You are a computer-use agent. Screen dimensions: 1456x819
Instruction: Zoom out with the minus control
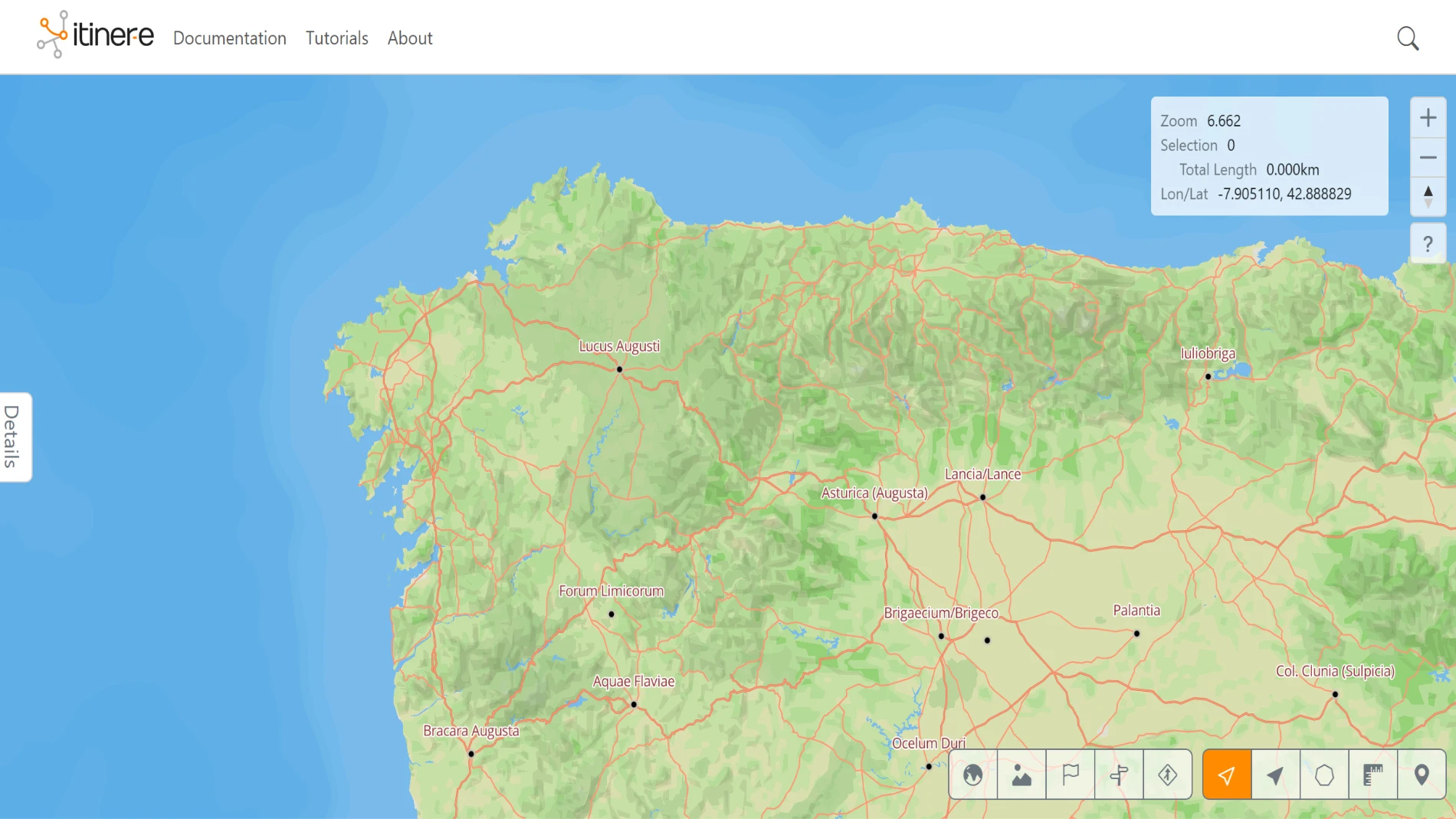pos(1428,157)
